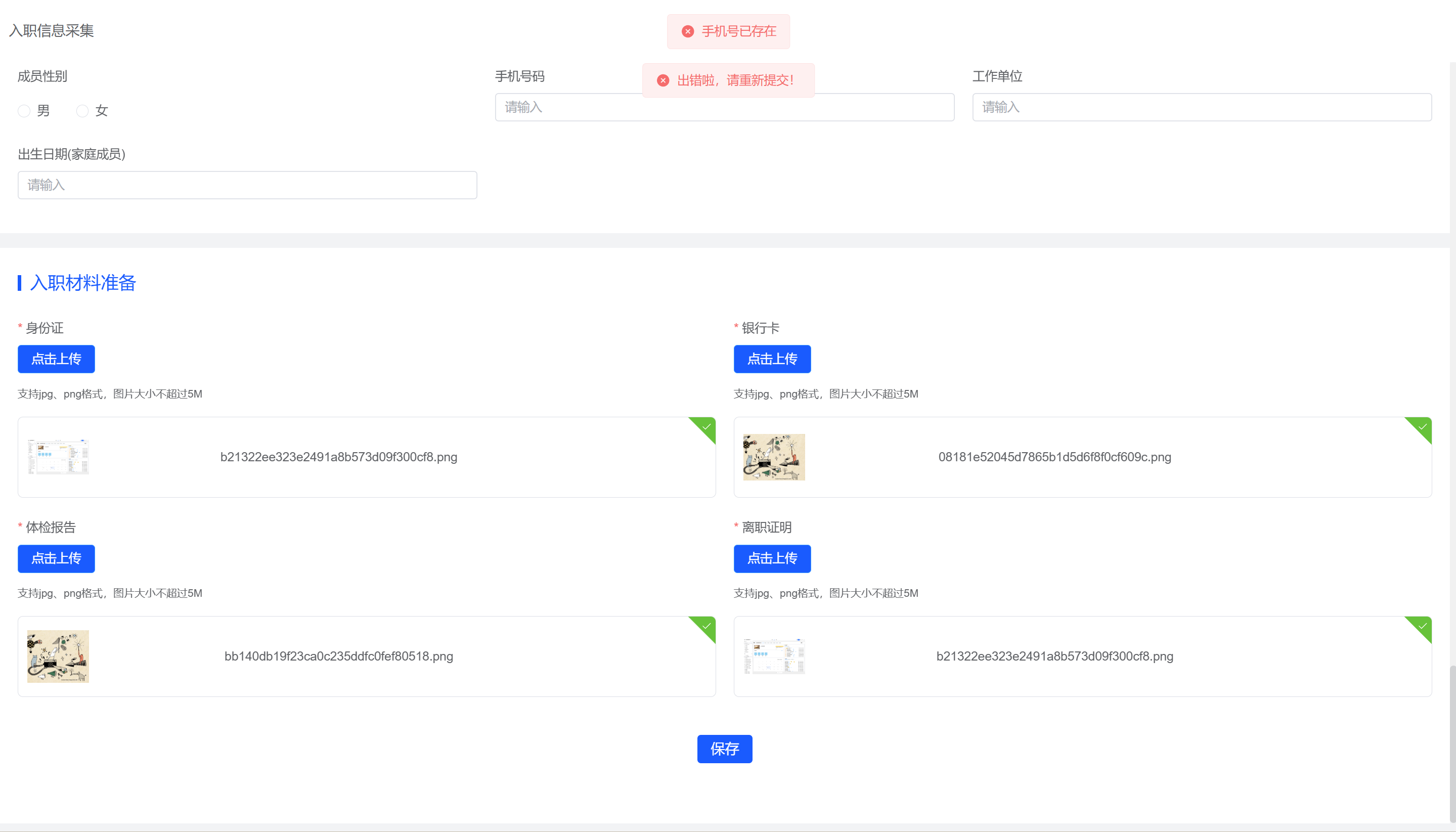Select 男 gender radio button

coord(24,111)
